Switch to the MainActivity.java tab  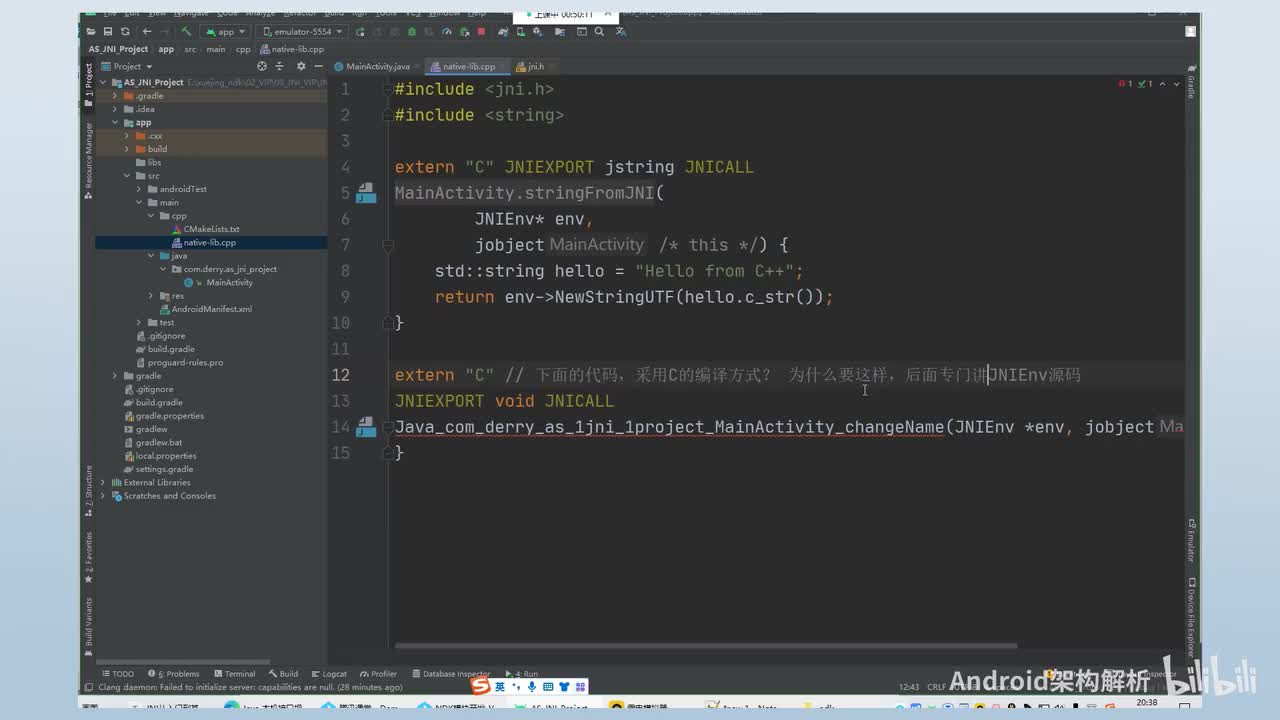[377, 67]
